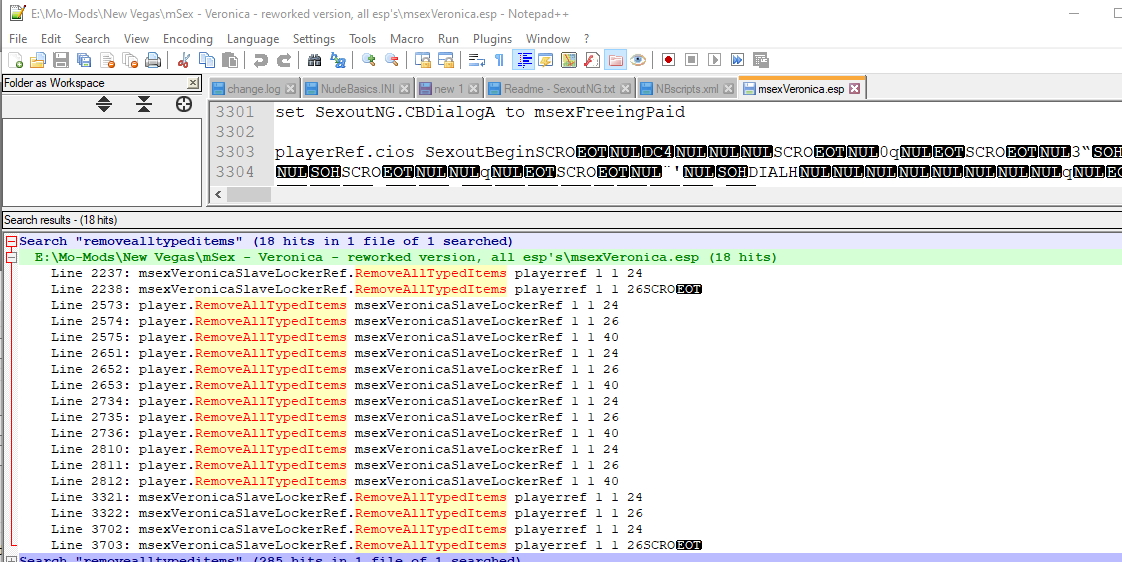Close the msexVeronica.esp tab
This screenshot has height=562, width=1122.
pos(854,89)
